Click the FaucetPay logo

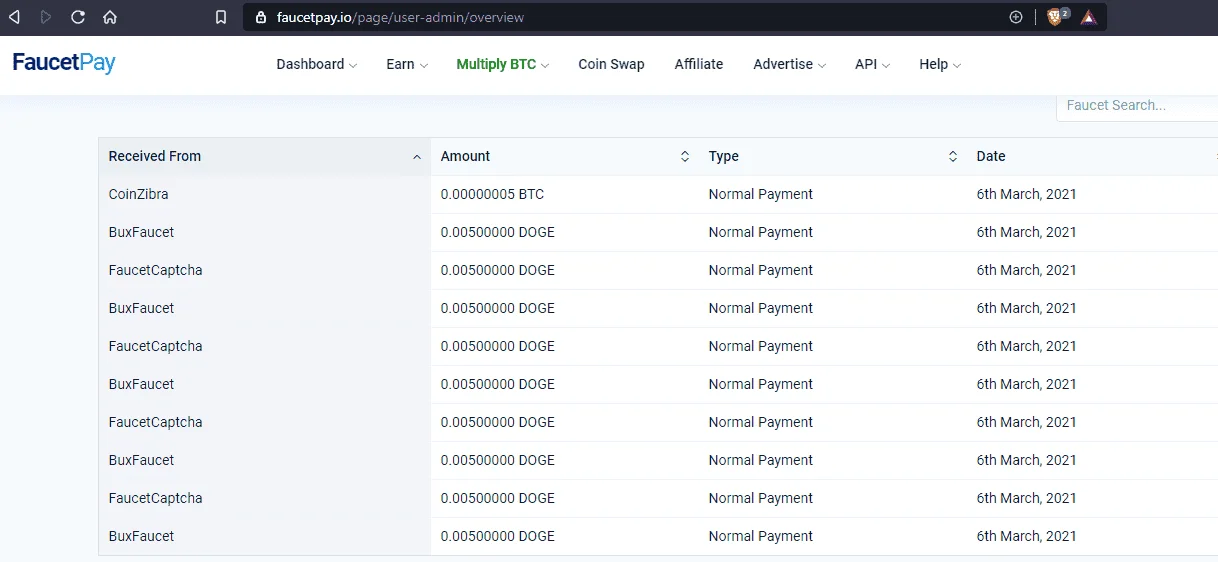[x=64, y=63]
